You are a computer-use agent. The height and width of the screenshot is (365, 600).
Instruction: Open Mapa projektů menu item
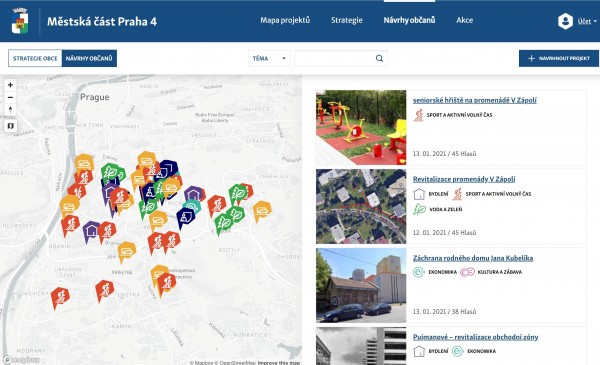[285, 20]
